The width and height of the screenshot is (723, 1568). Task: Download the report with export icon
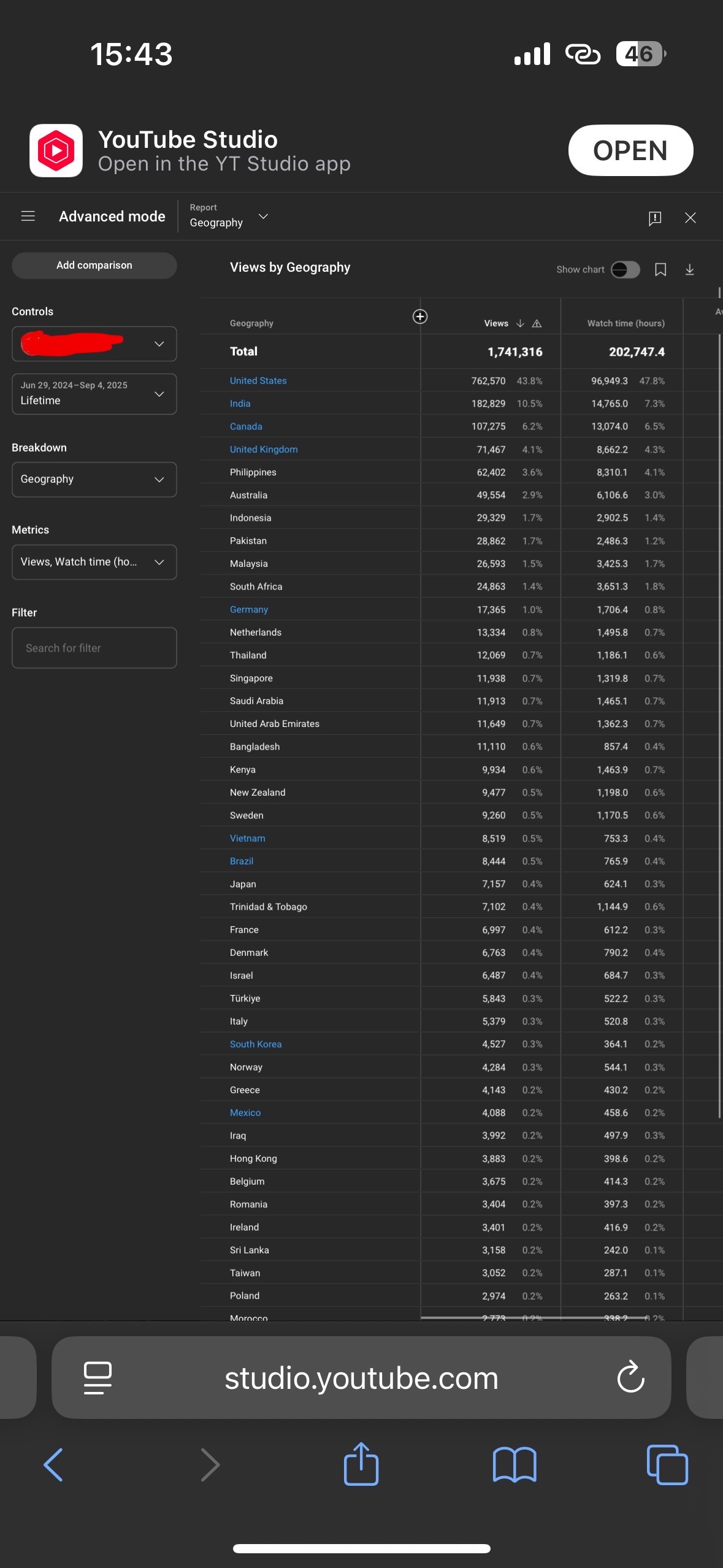[x=689, y=270]
